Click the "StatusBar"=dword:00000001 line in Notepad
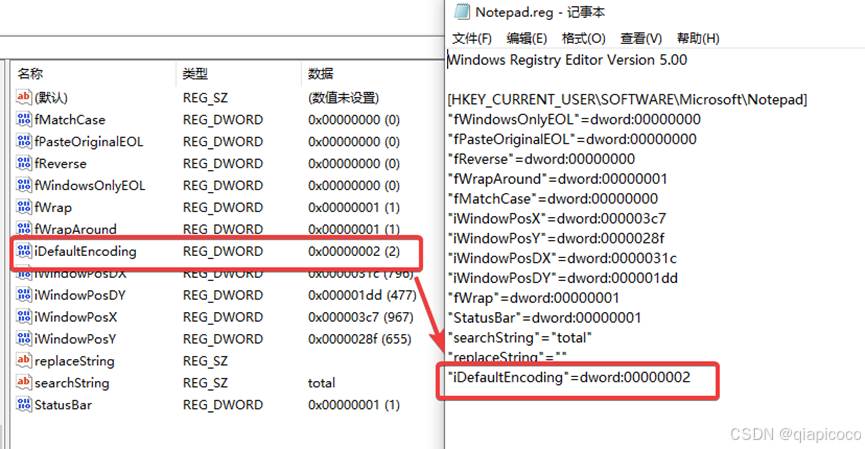This screenshot has height=449, width=865. [544, 318]
